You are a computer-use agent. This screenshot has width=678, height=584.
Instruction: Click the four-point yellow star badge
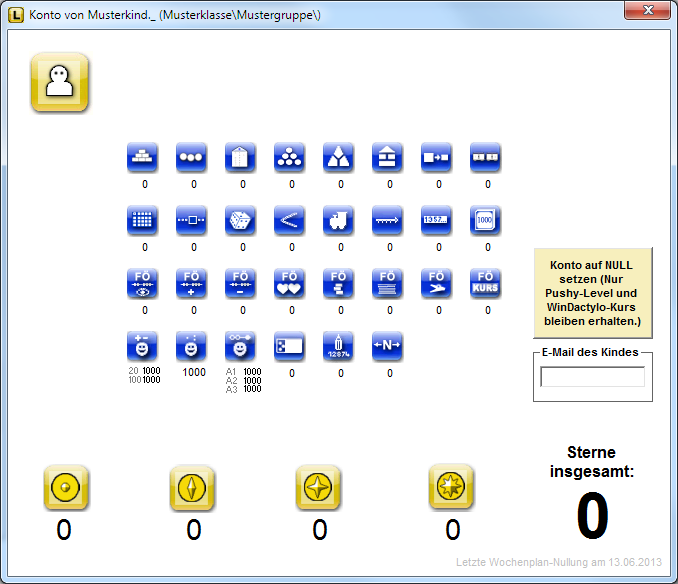(319, 487)
